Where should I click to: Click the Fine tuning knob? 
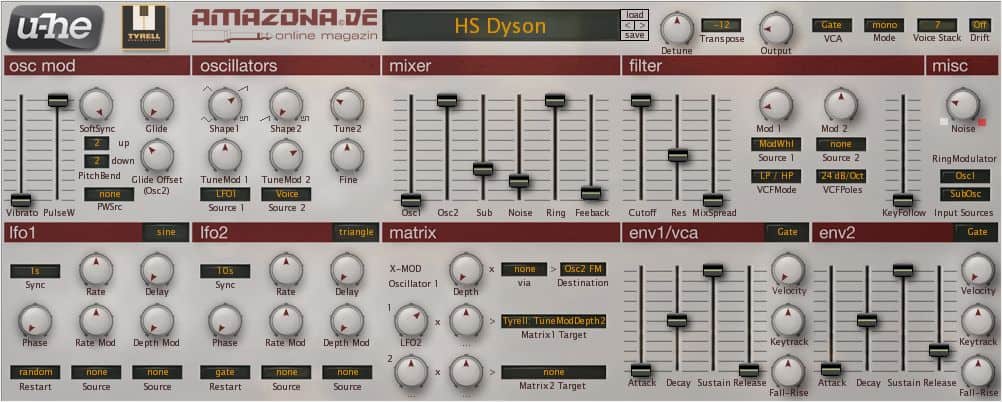(347, 155)
